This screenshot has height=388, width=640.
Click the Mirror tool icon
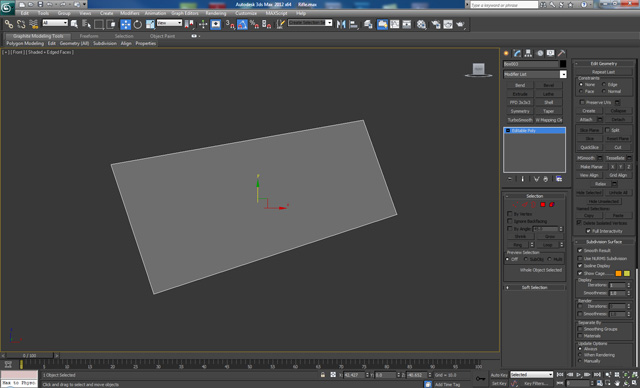(341, 24)
